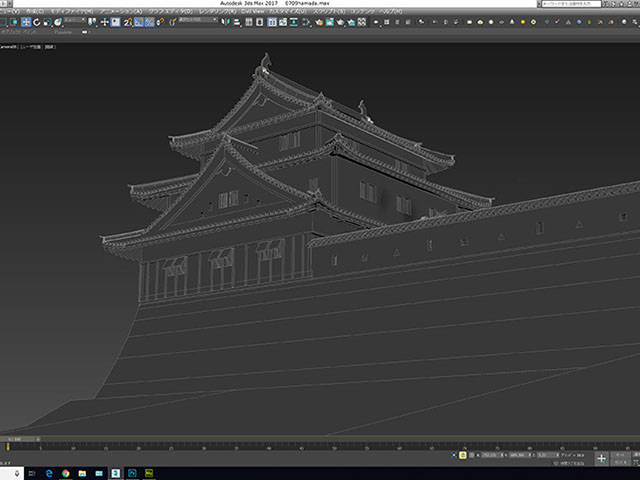This screenshot has height=480, width=640.
Task: Open the Camera06 viewport label menu
Action: [10, 45]
